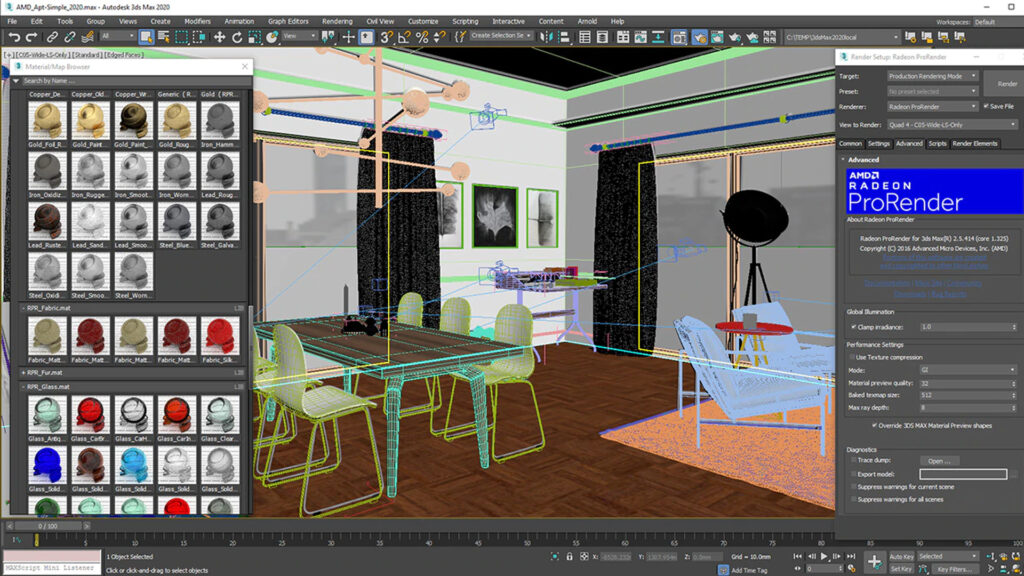The image size is (1024, 576).
Task: Toggle the Percent Snap icon
Action: (422, 37)
